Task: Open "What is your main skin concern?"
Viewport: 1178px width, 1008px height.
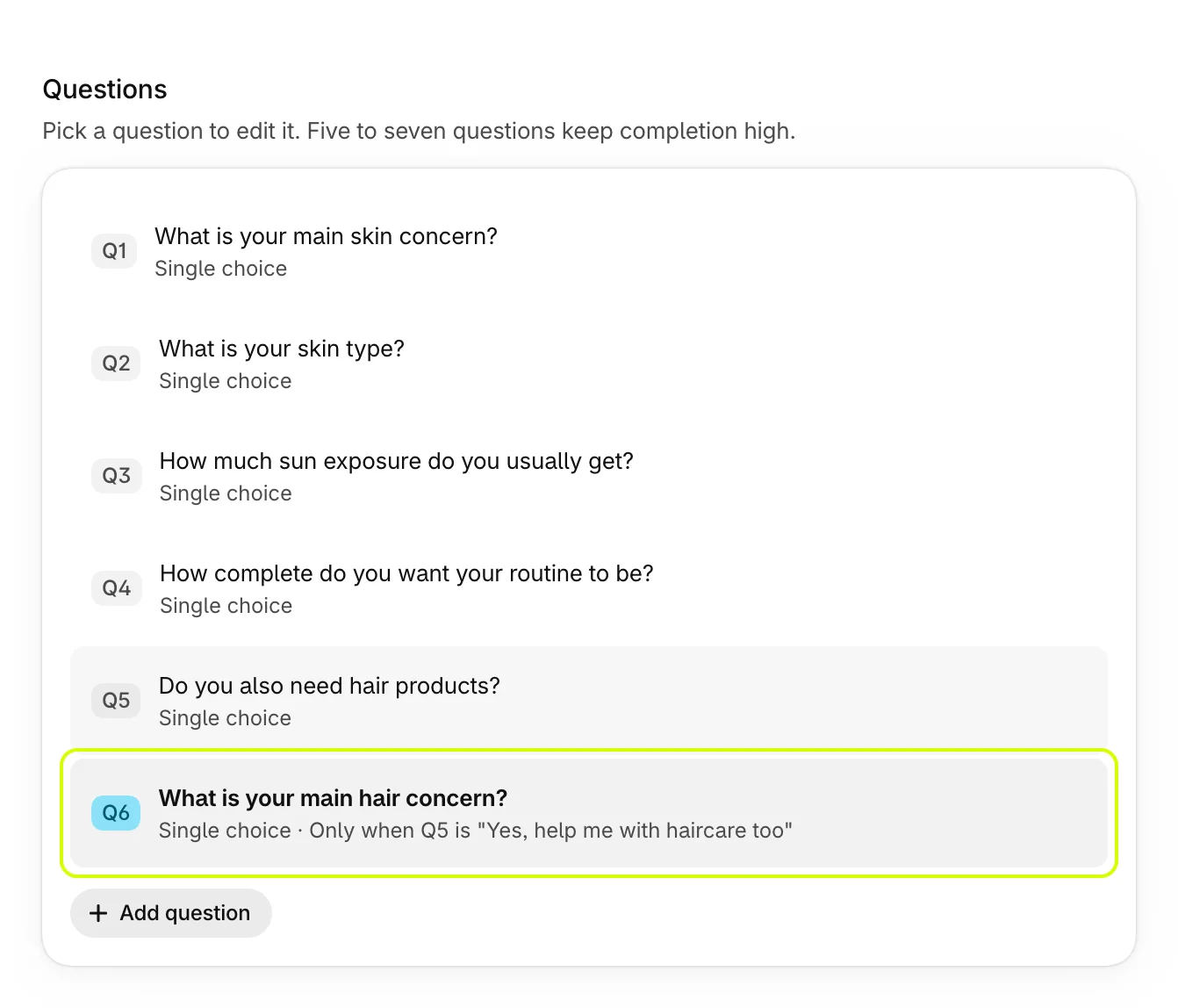Action: [589, 251]
